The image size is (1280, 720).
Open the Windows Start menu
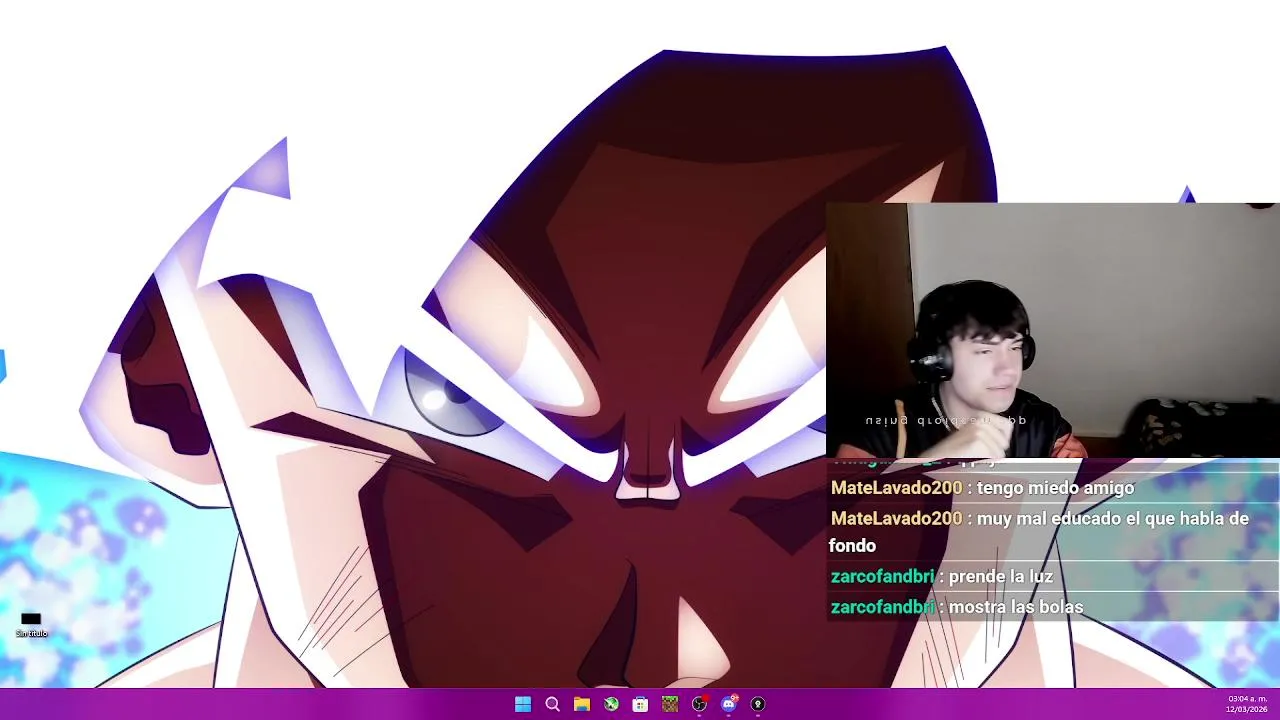pos(523,704)
